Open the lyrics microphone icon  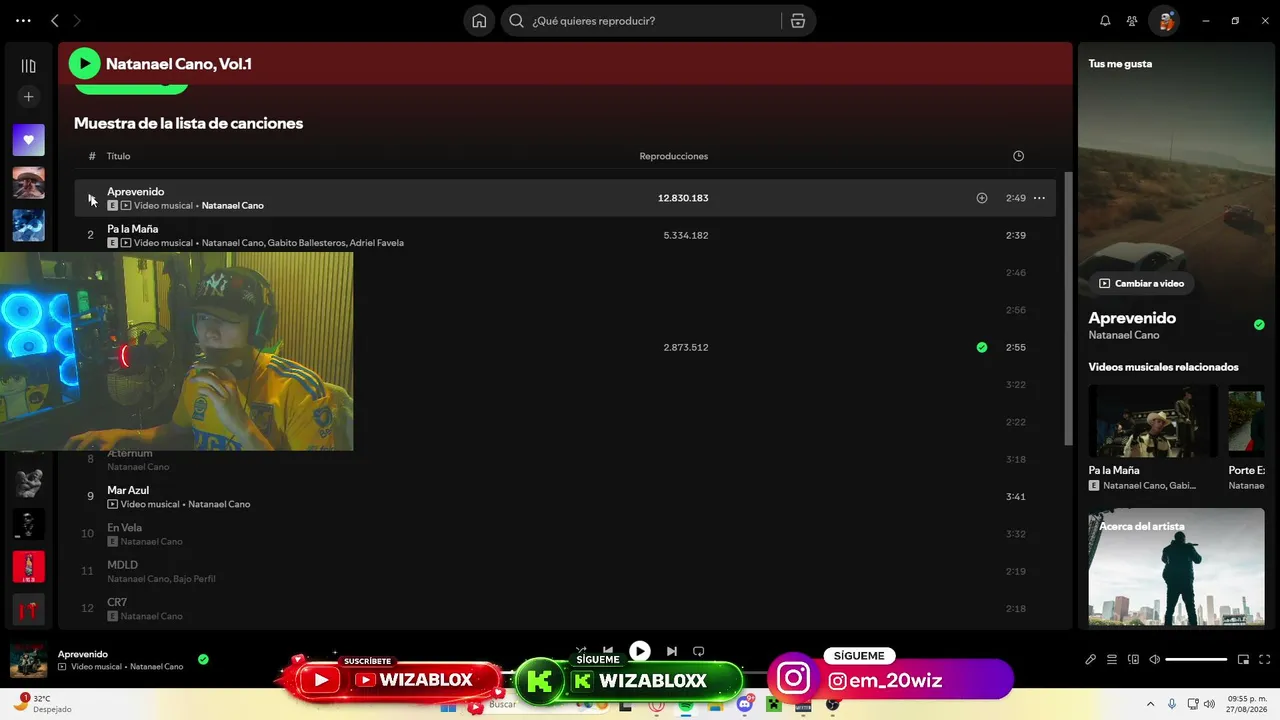click(x=1091, y=660)
